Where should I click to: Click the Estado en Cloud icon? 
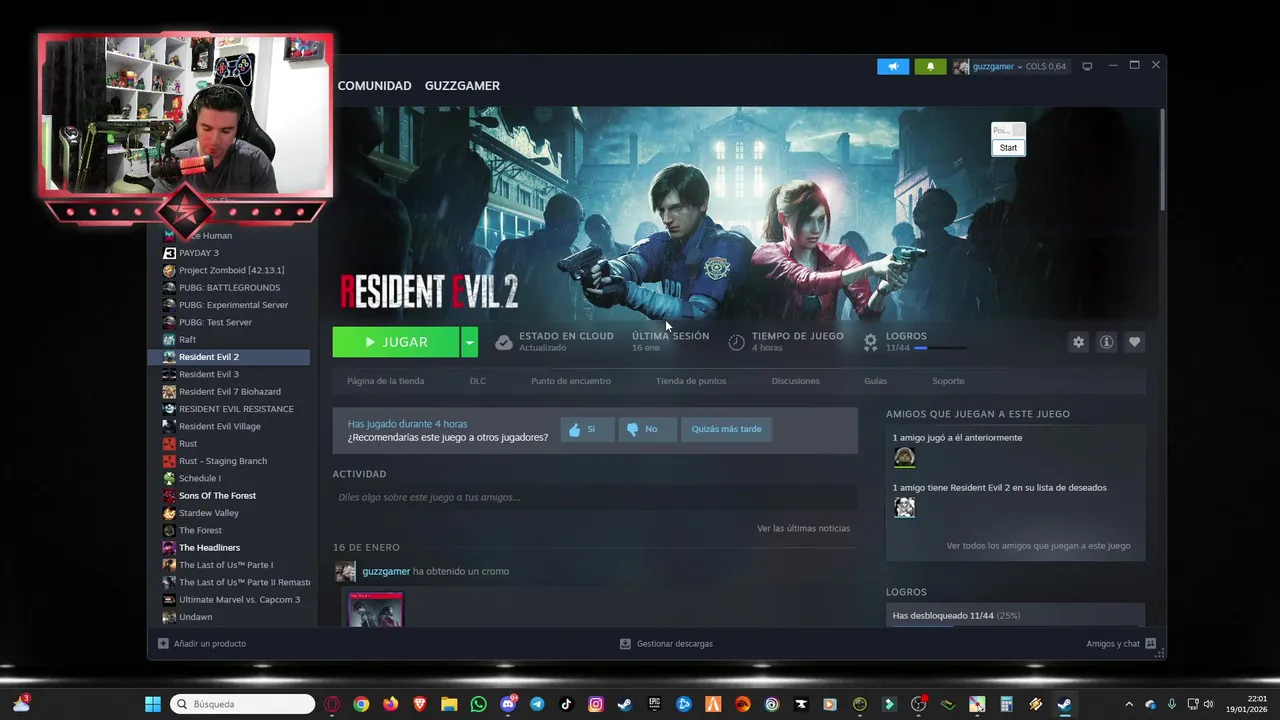coord(504,342)
